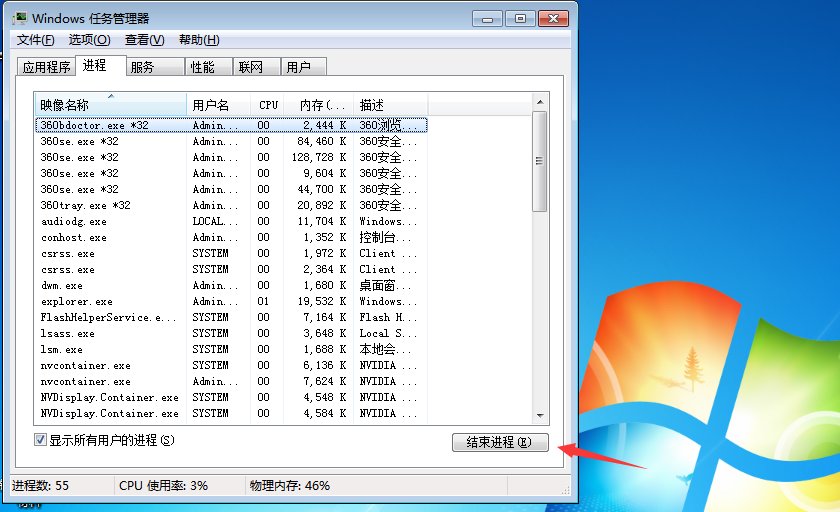Switch to the 应用程序 tab
Viewport: 840px width, 512px height.
click(x=47, y=67)
